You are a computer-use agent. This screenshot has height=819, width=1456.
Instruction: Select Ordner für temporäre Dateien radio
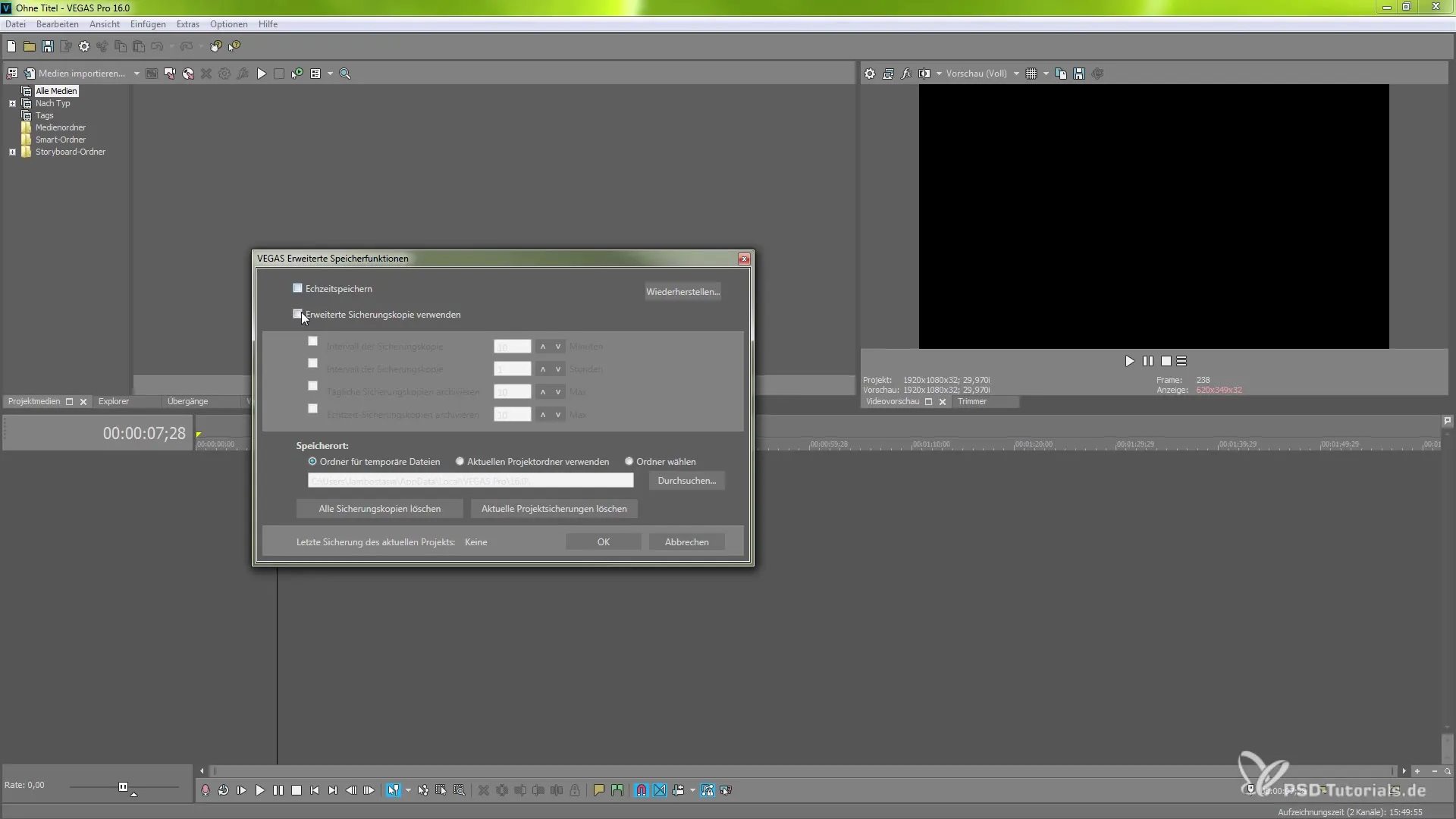pos(312,461)
